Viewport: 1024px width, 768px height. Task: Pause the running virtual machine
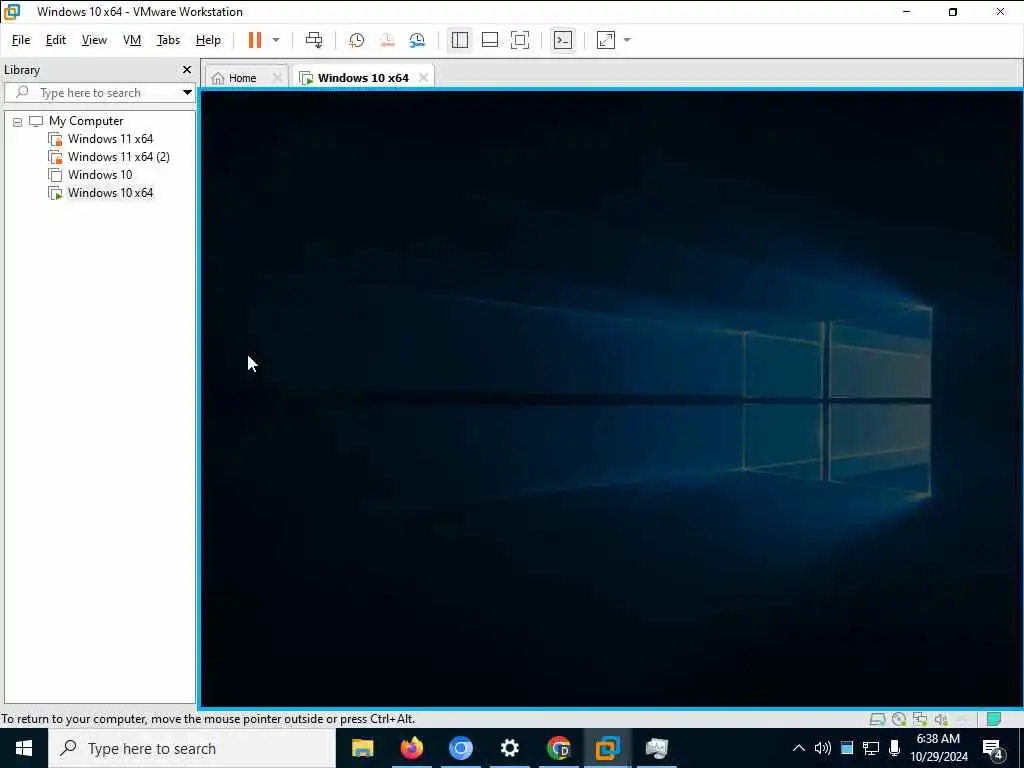255,40
